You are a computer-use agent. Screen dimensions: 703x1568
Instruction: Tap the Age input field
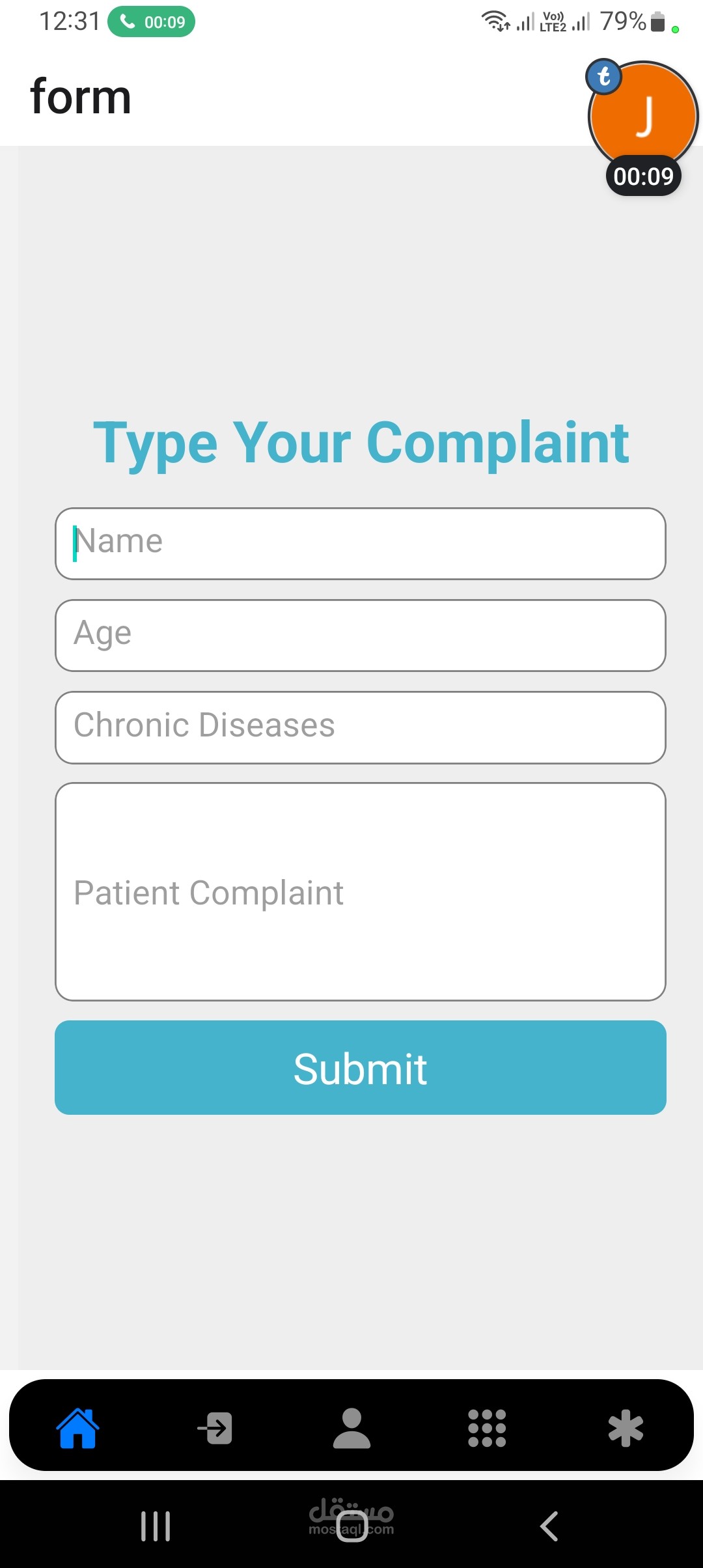point(361,636)
